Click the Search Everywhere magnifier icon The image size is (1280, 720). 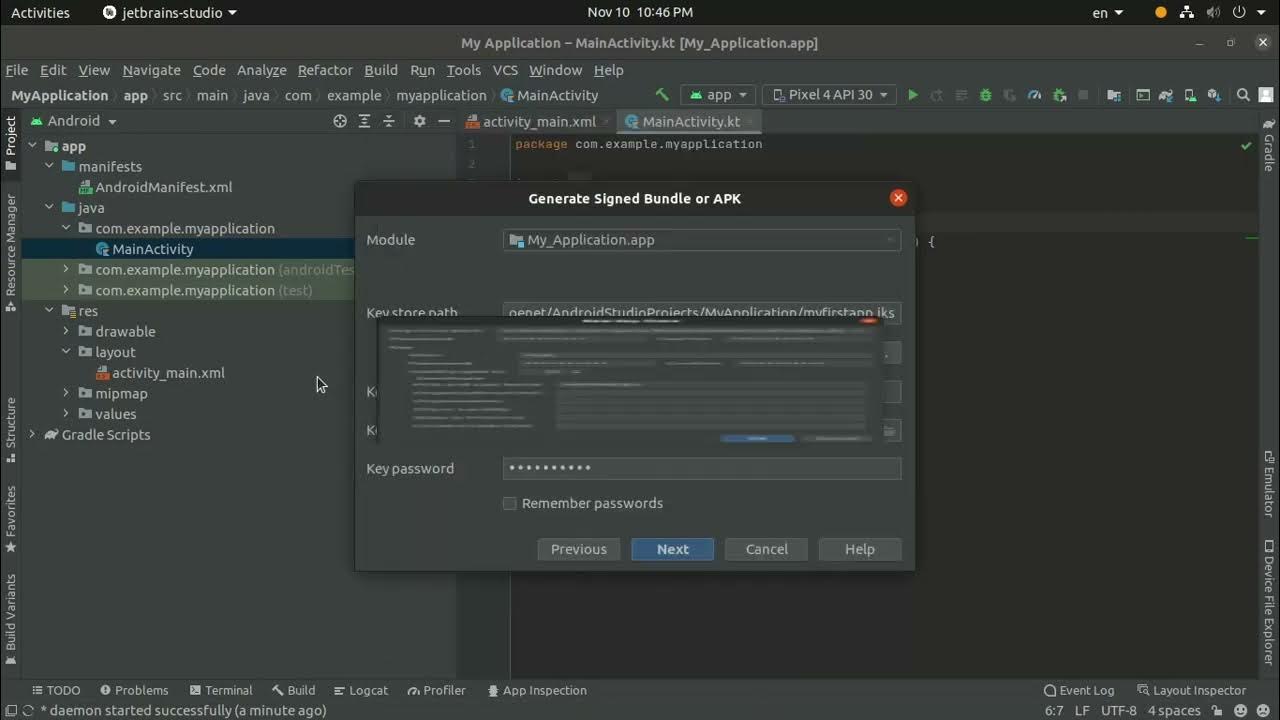1243,95
